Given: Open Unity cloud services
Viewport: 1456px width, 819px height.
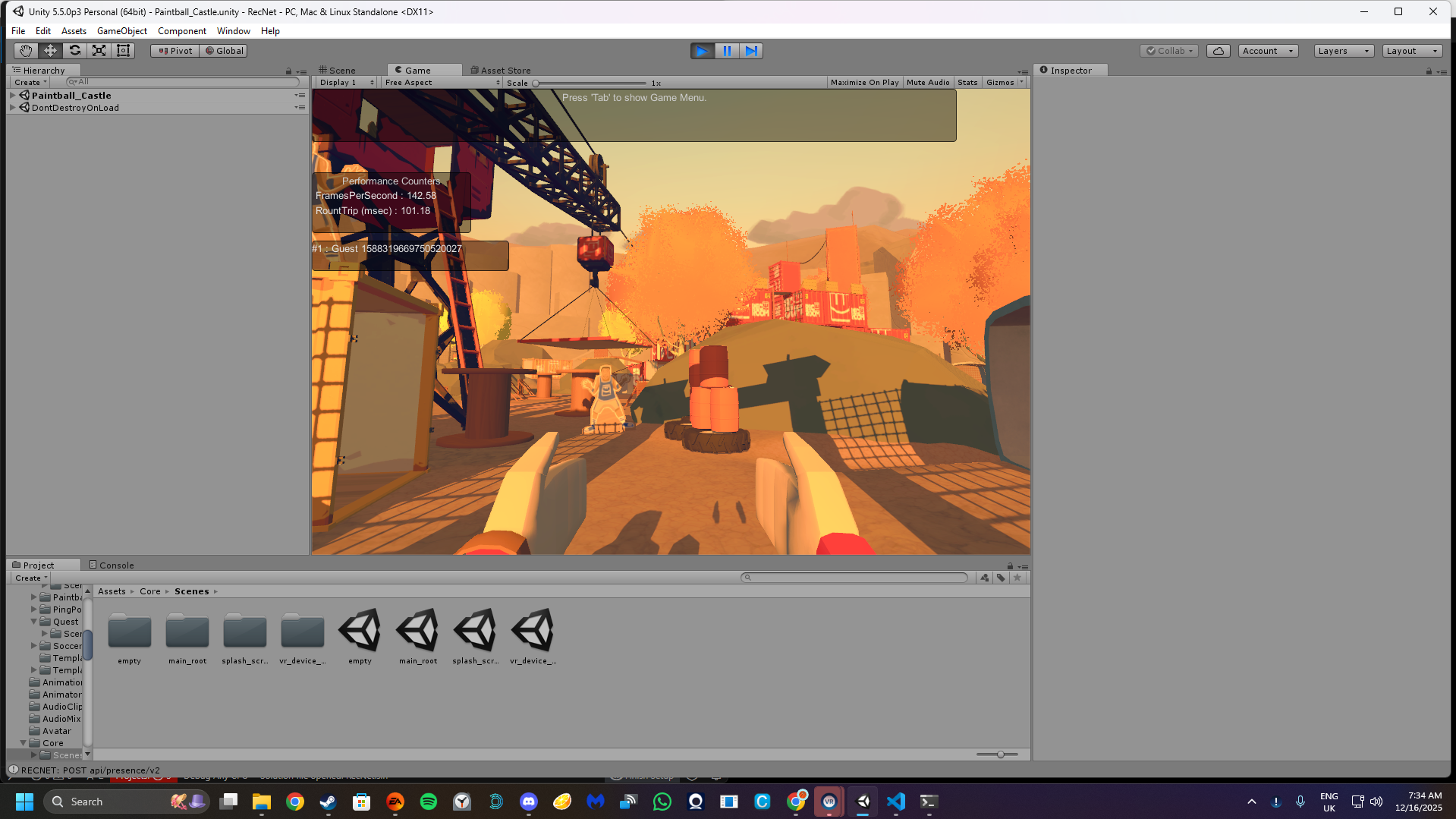Looking at the screenshot, I should 1219,51.
